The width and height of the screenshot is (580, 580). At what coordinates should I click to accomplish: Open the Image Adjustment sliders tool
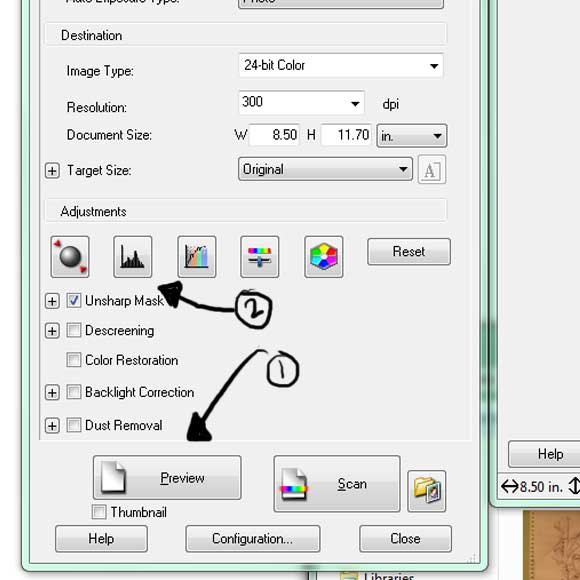[x=260, y=257]
